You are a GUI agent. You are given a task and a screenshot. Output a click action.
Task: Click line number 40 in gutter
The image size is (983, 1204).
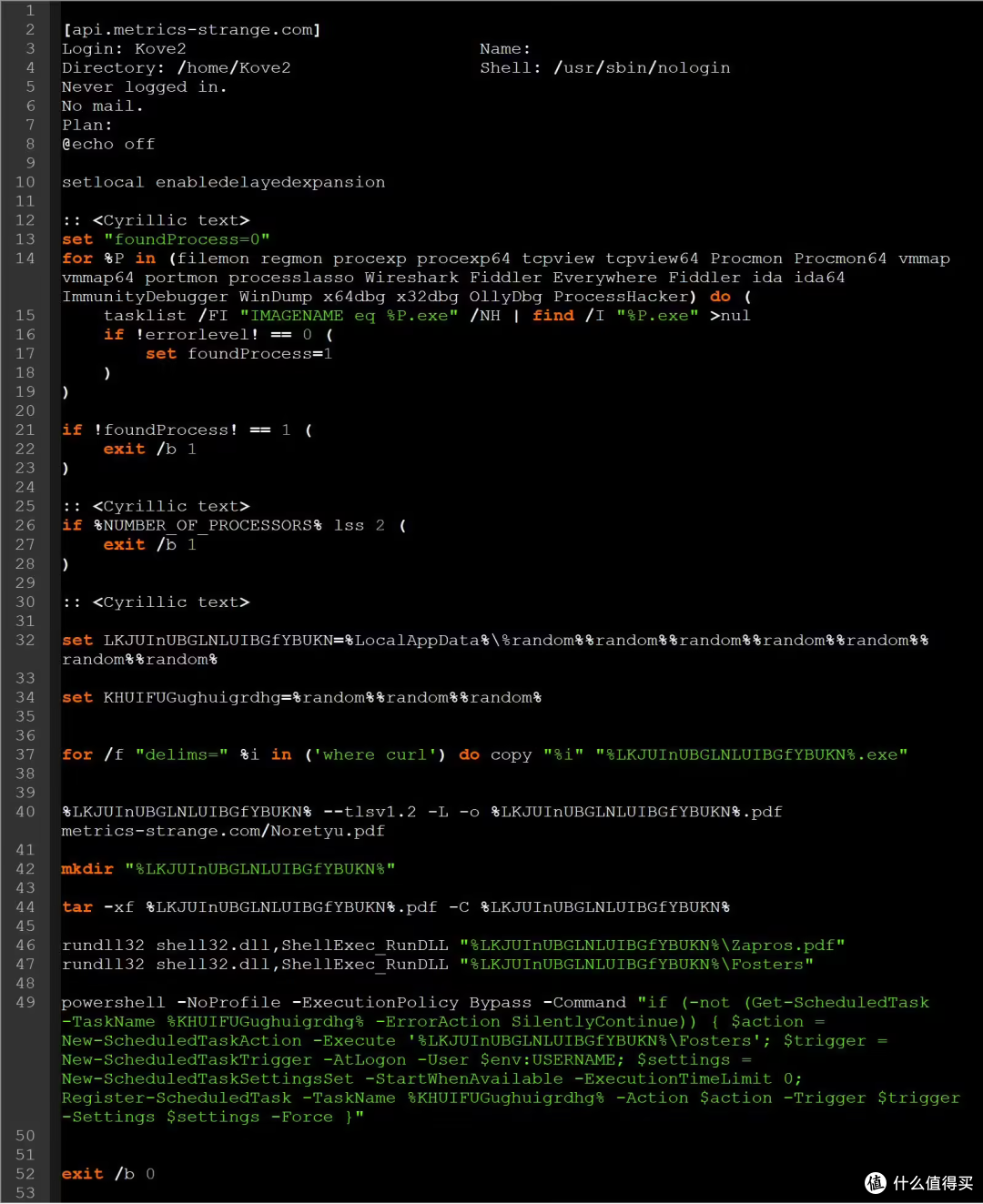25,812
